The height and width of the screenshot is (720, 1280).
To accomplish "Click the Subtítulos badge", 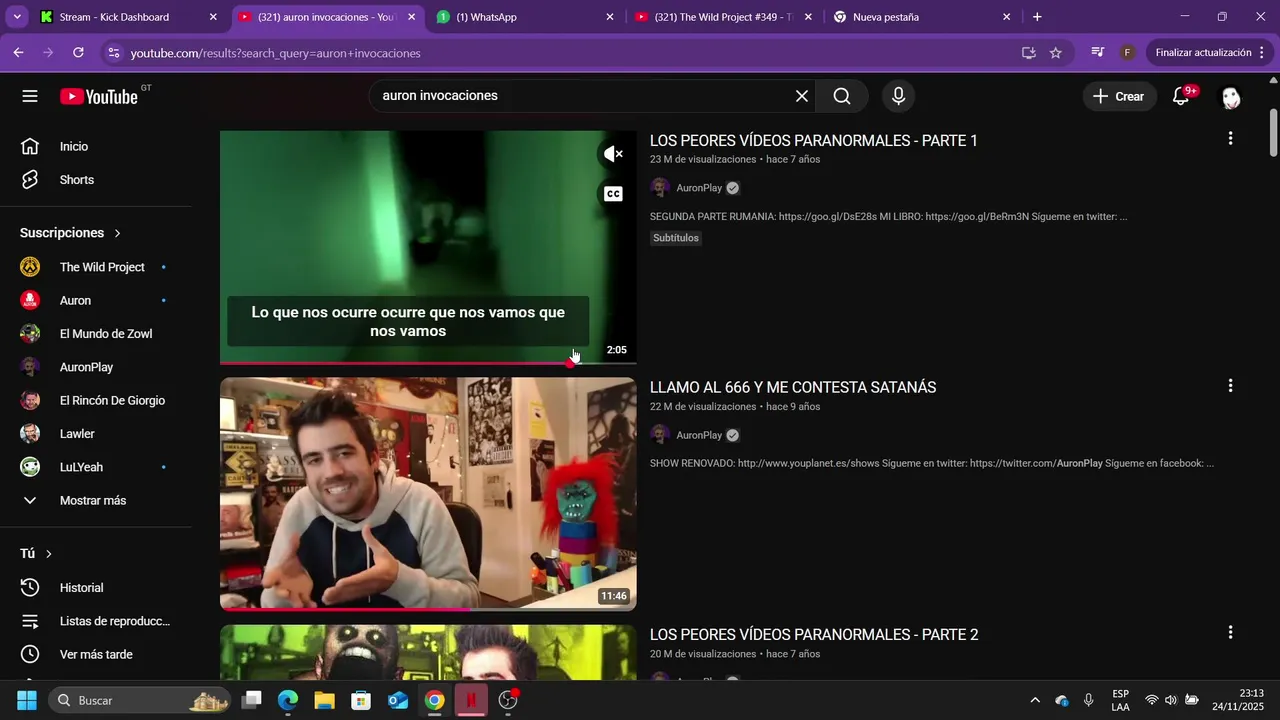I will click(x=676, y=238).
